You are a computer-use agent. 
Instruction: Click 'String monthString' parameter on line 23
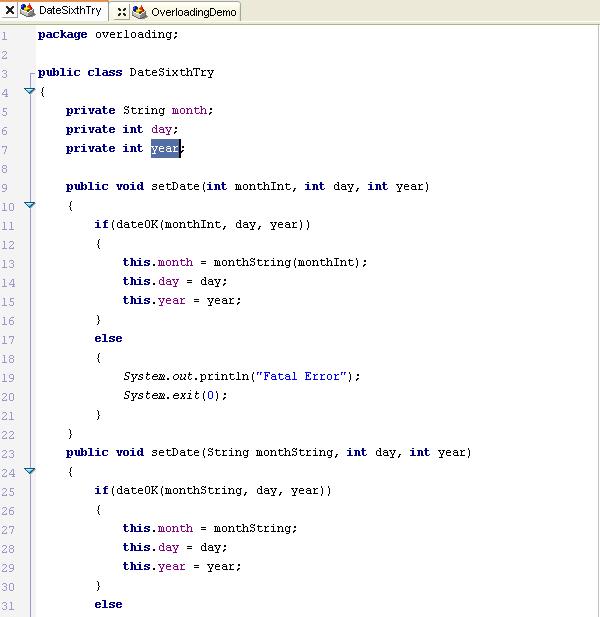(270, 452)
